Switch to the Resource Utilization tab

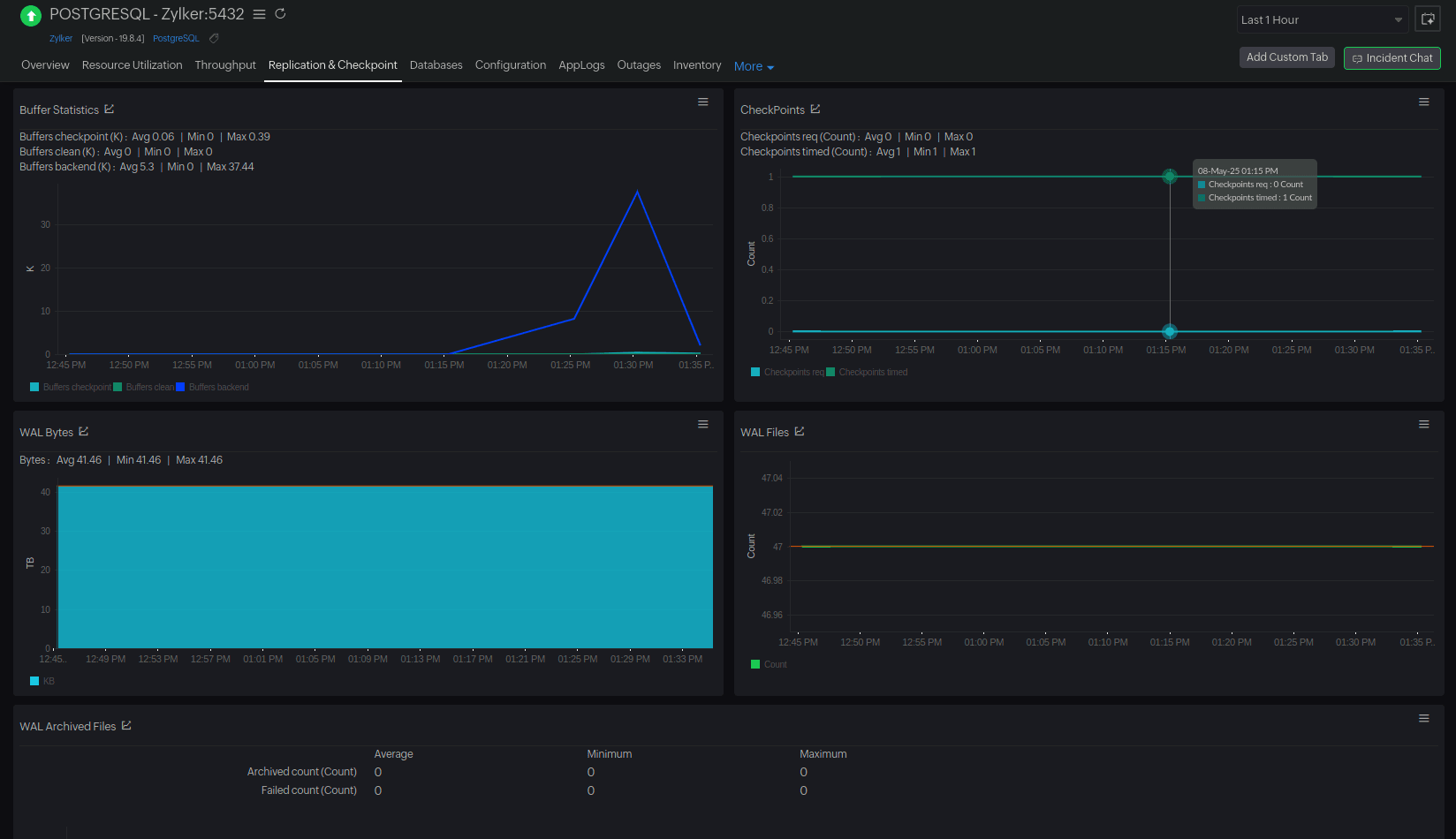tap(132, 65)
